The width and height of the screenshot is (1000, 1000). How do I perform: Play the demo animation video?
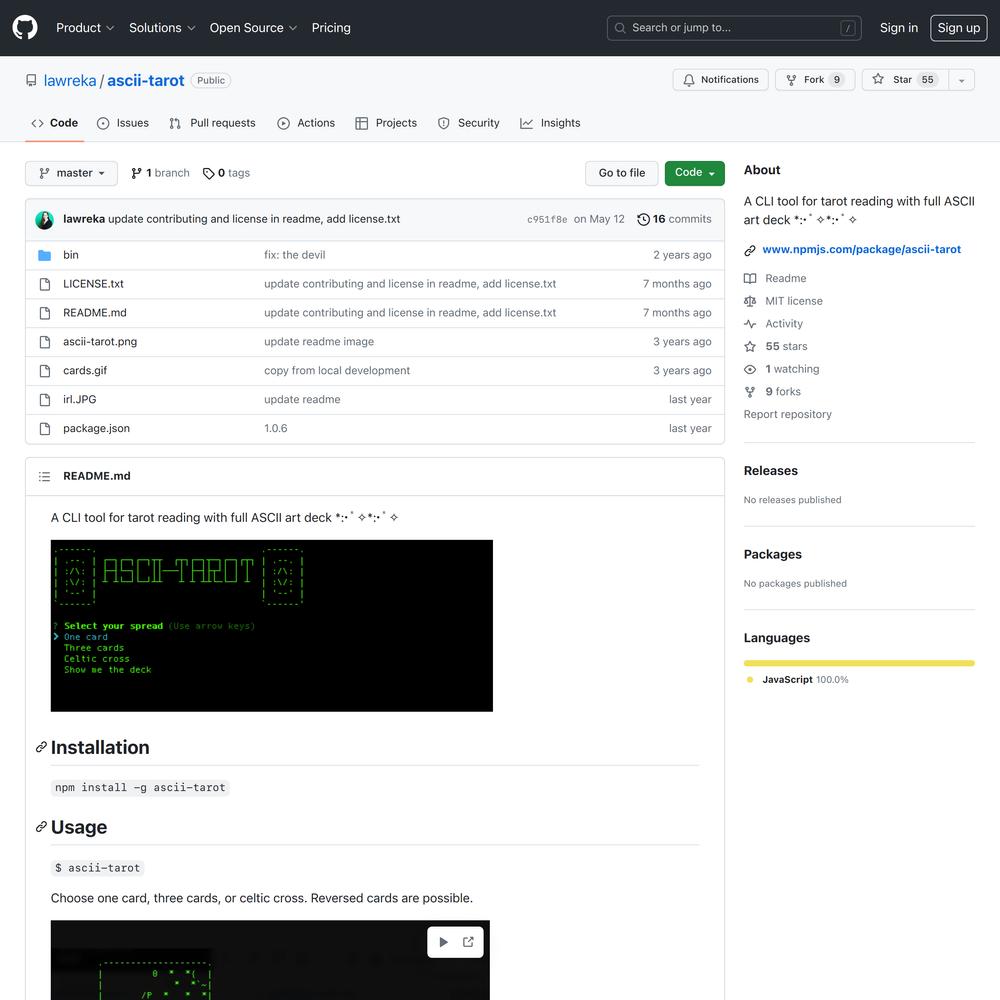pyautogui.click(x=443, y=942)
